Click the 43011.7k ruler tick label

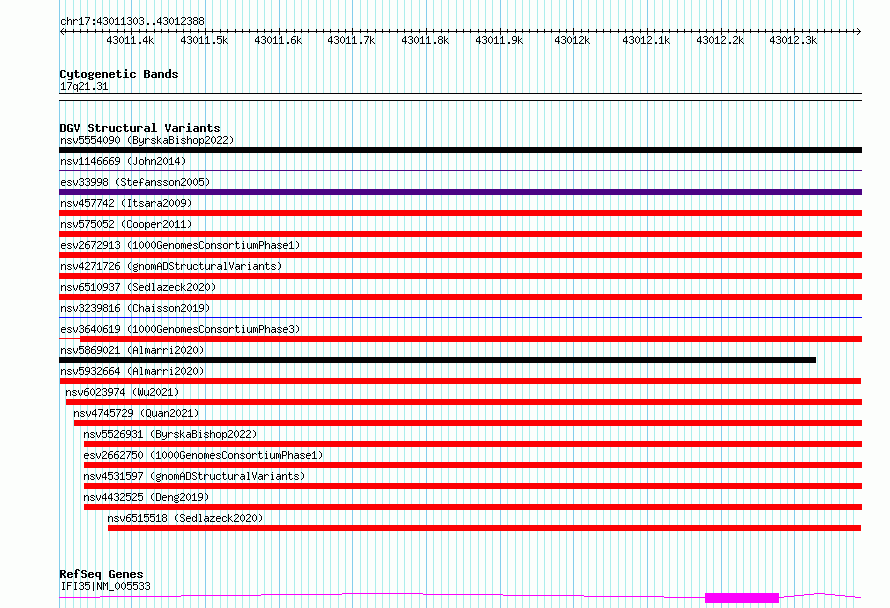click(351, 41)
